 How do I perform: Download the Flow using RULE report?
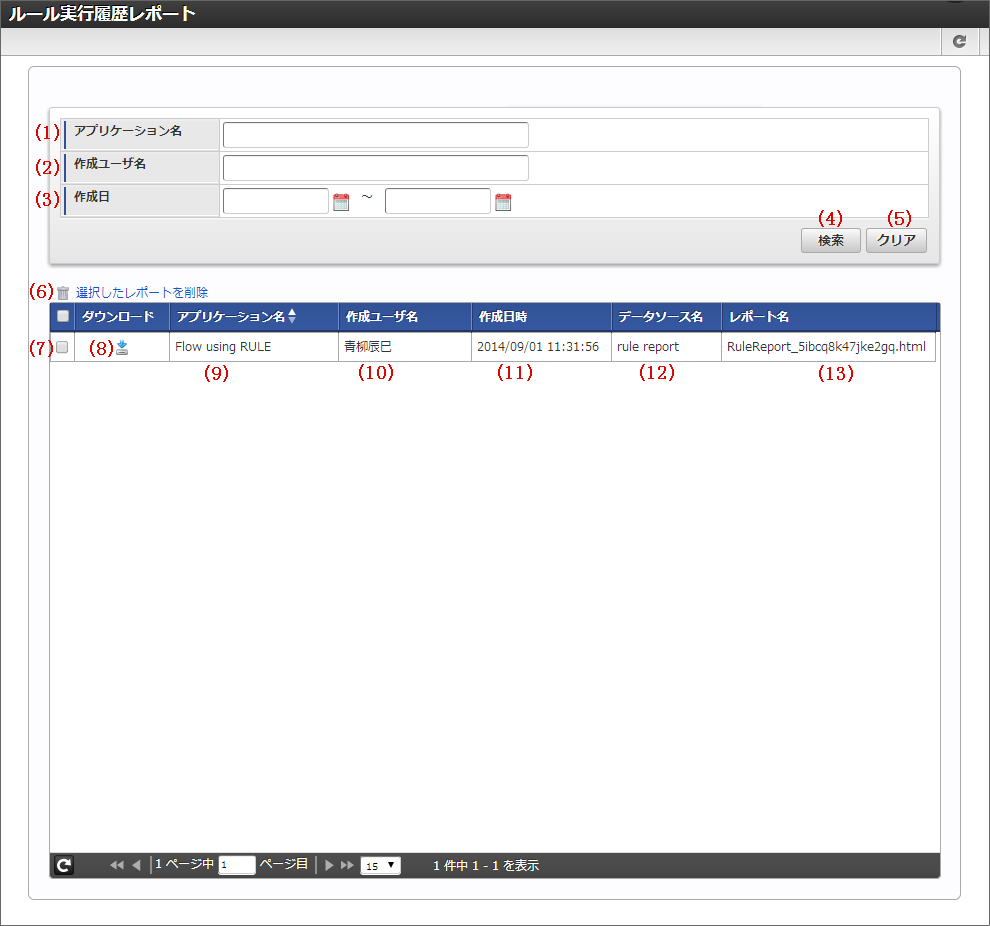click(x=122, y=347)
